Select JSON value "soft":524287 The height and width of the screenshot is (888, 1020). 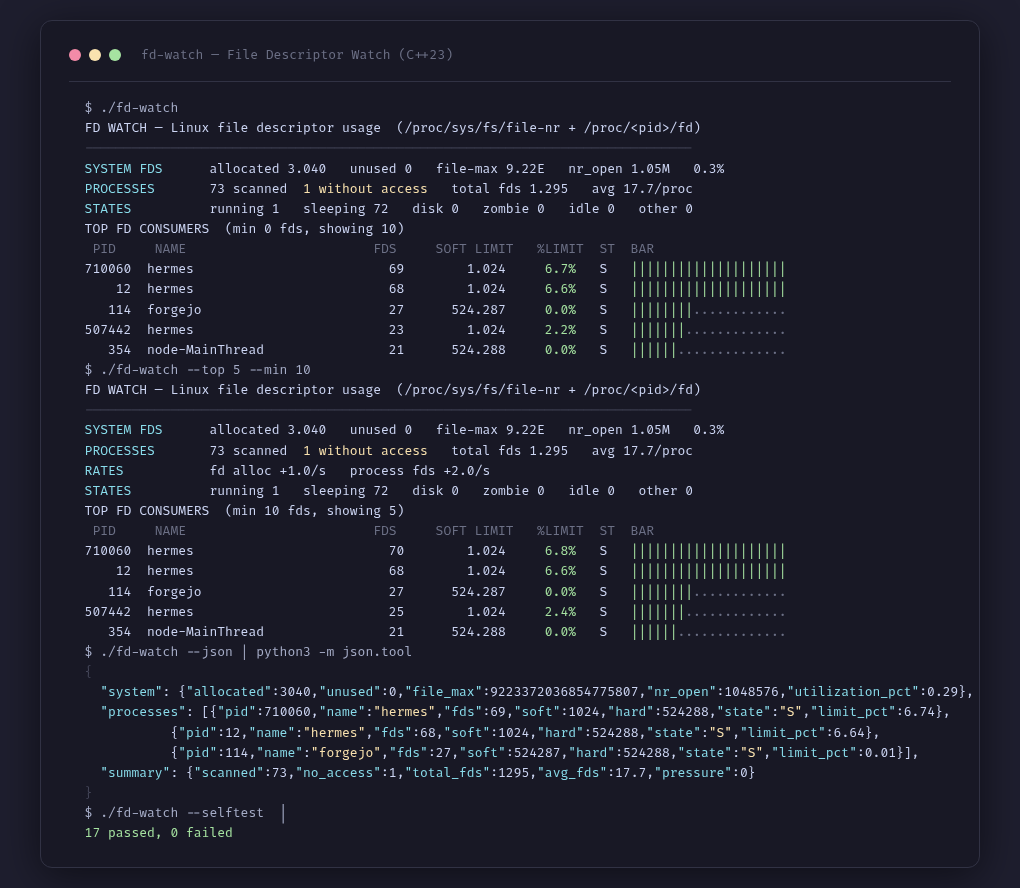click(x=509, y=752)
